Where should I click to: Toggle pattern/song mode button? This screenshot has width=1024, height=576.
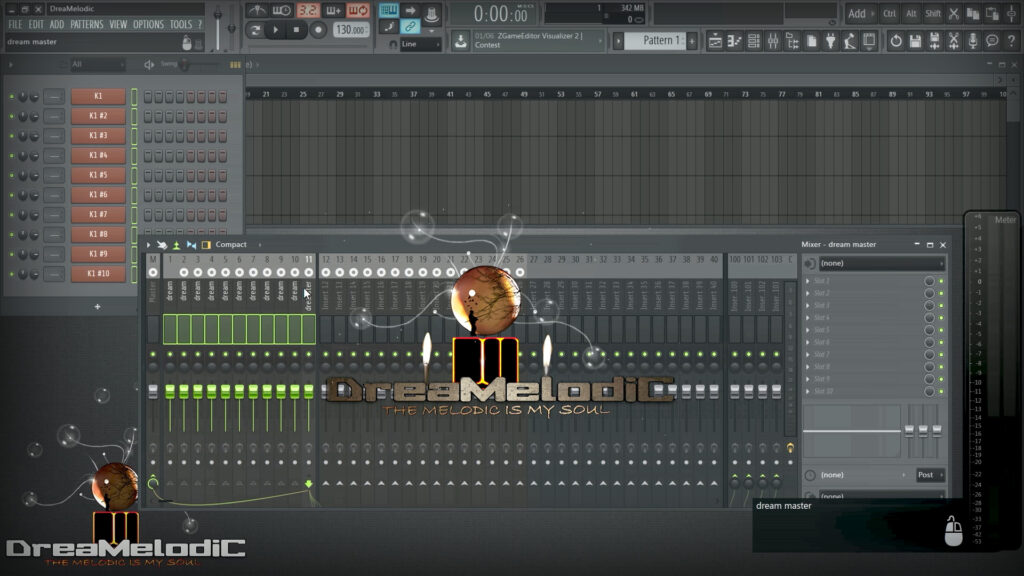255,29
